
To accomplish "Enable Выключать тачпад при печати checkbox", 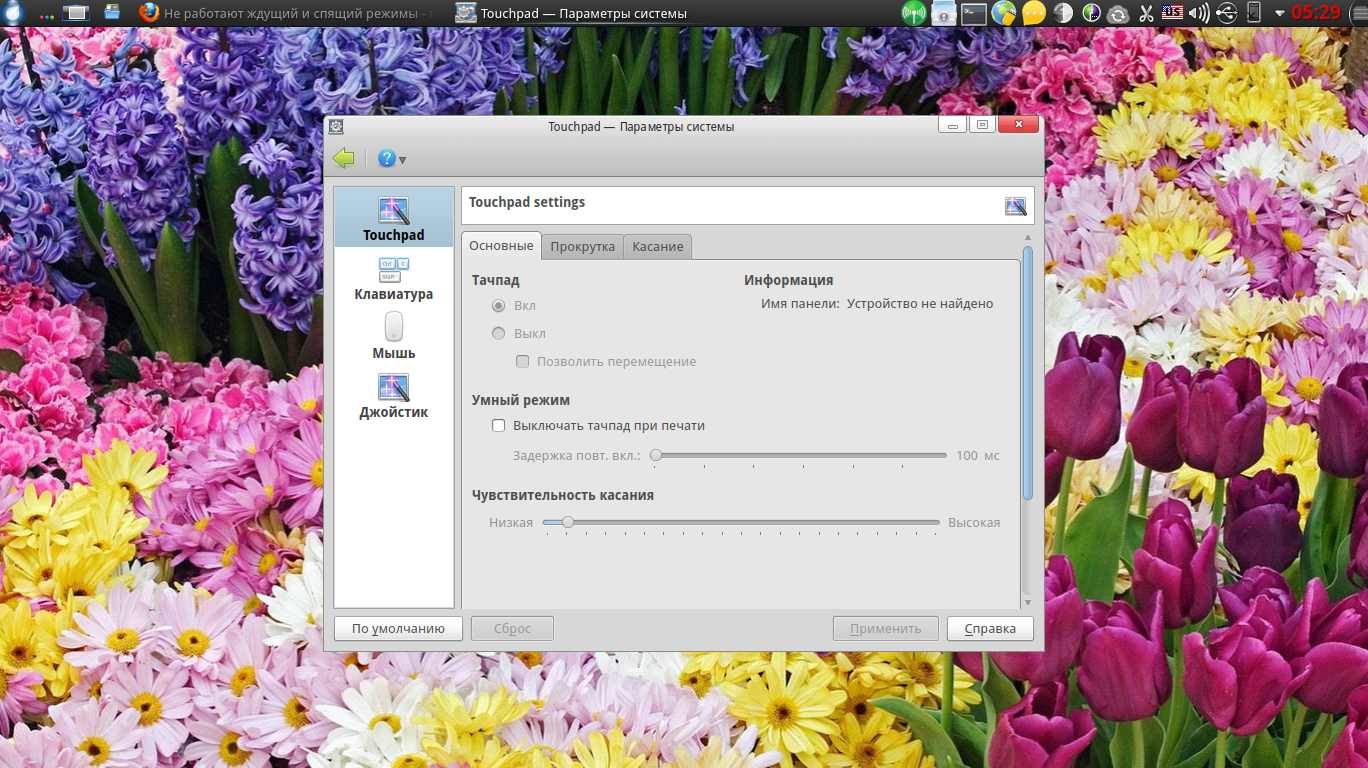I will (499, 426).
